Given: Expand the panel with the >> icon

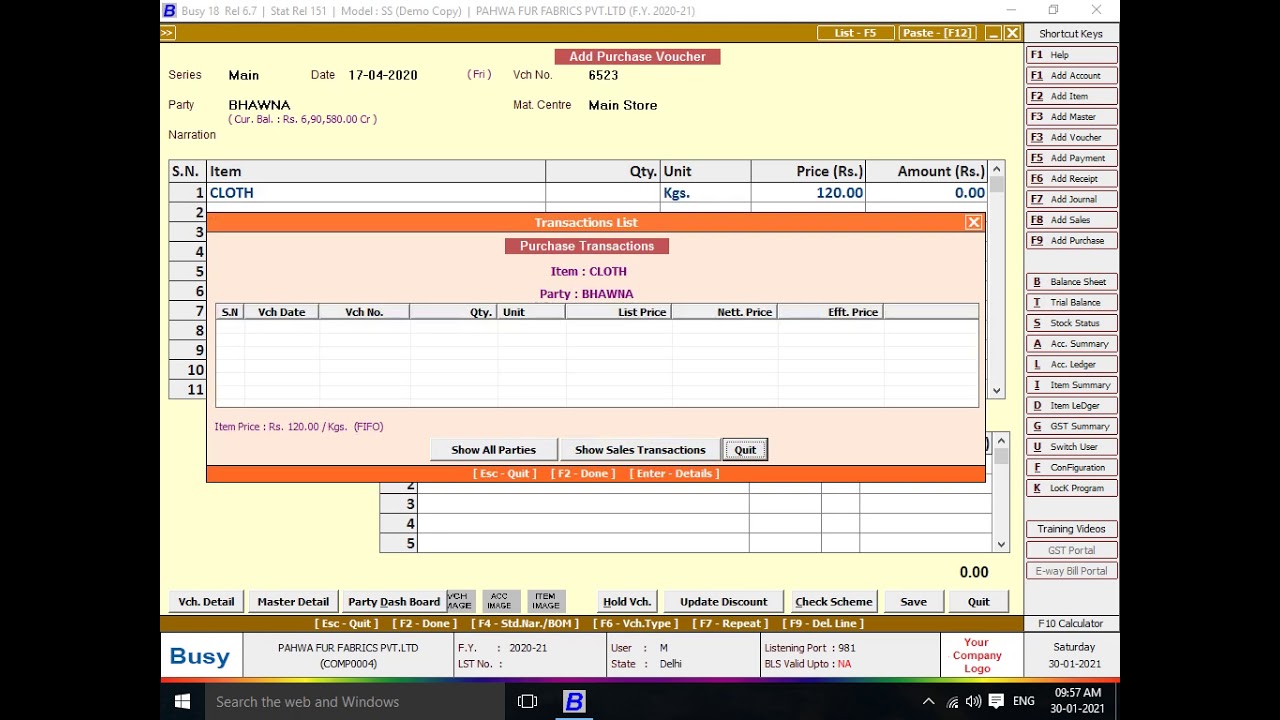Looking at the screenshot, I should (167, 33).
